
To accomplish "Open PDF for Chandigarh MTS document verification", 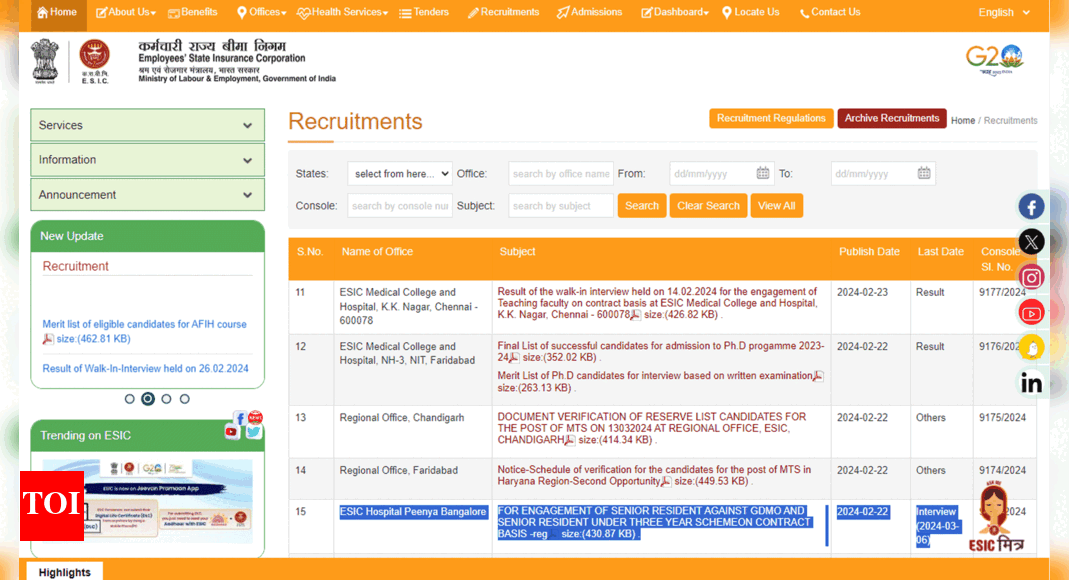I will [x=570, y=440].
